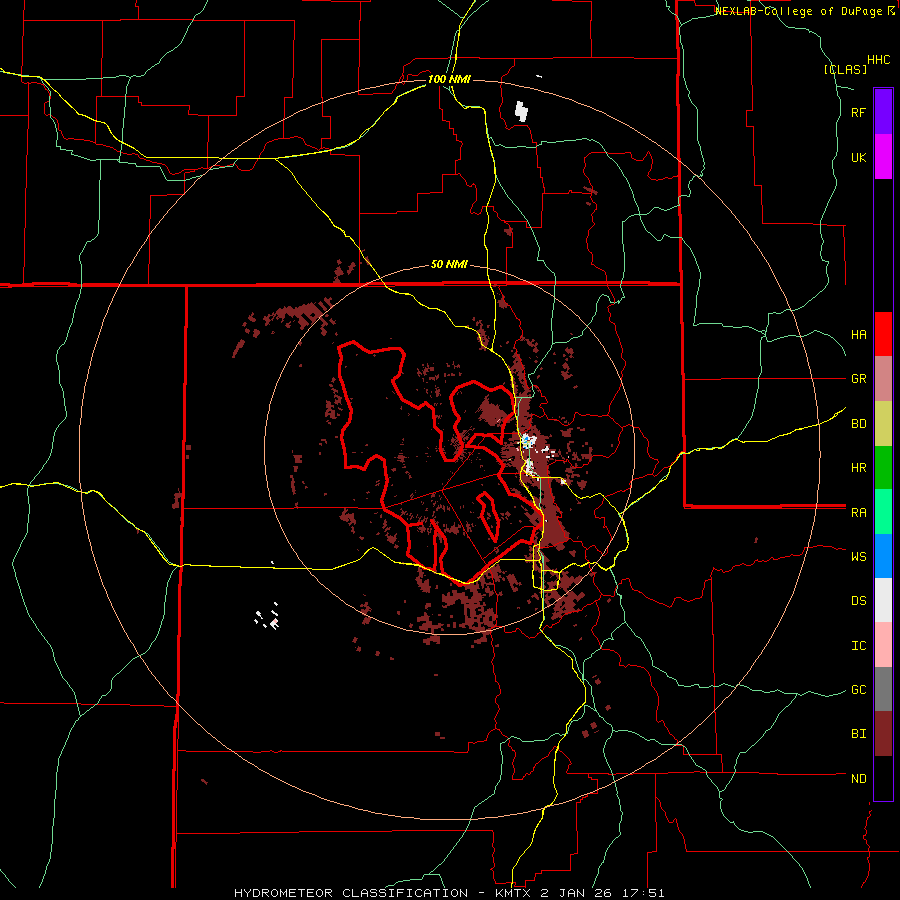Click the HA legend label

pyautogui.click(x=858, y=334)
